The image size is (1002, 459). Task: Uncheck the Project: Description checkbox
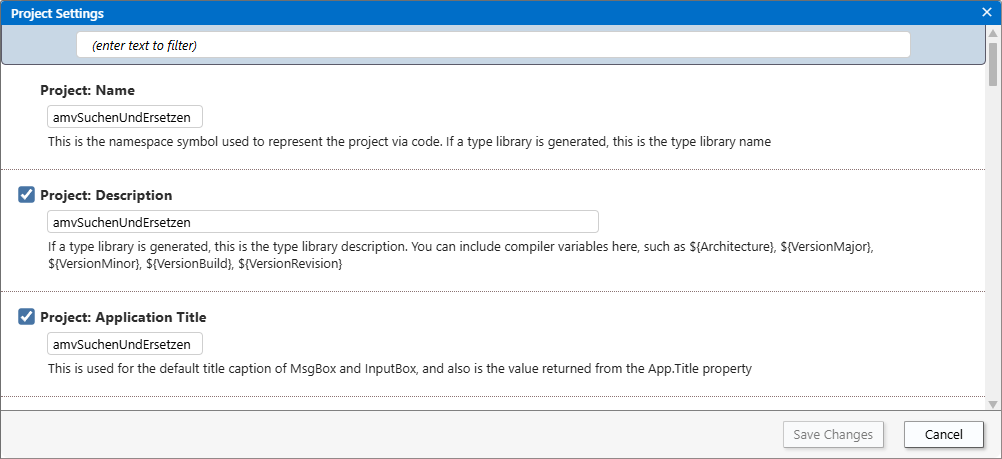(x=27, y=195)
